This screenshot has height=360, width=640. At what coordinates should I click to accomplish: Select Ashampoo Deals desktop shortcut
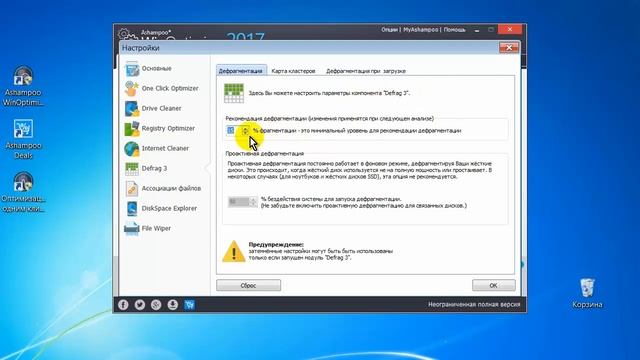[23, 139]
